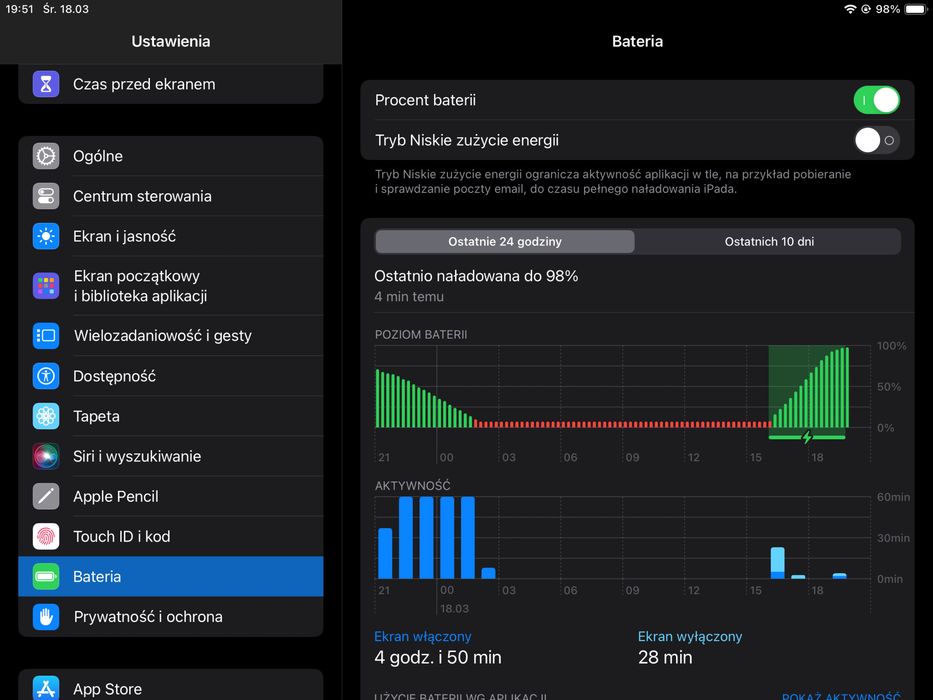Tap the App Store icon
The image size is (933, 700).
pyautogui.click(x=46, y=688)
